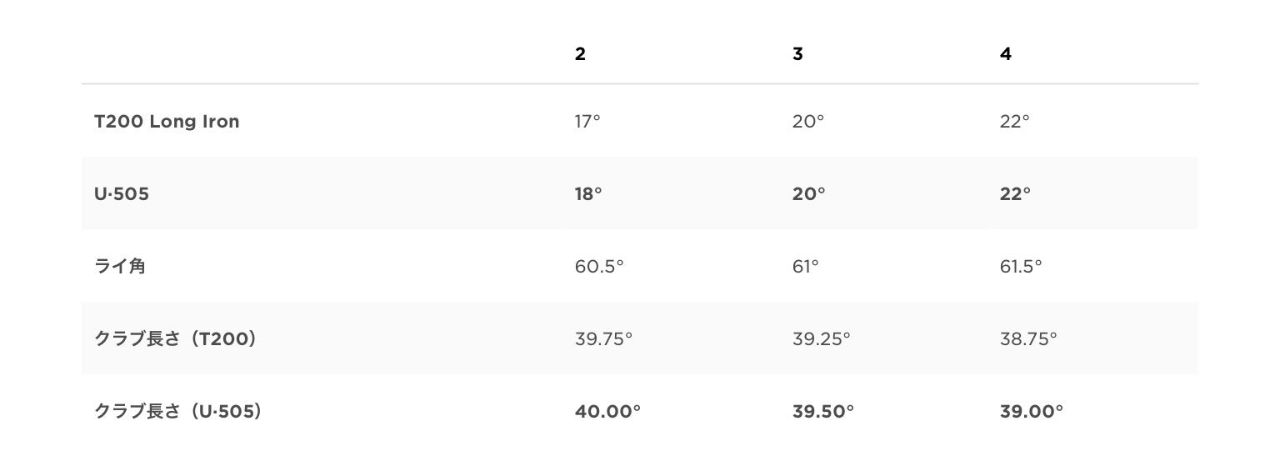Image resolution: width=1280 pixels, height=451 pixels.
Task: Select the U·505 row label
Action: click(121, 194)
